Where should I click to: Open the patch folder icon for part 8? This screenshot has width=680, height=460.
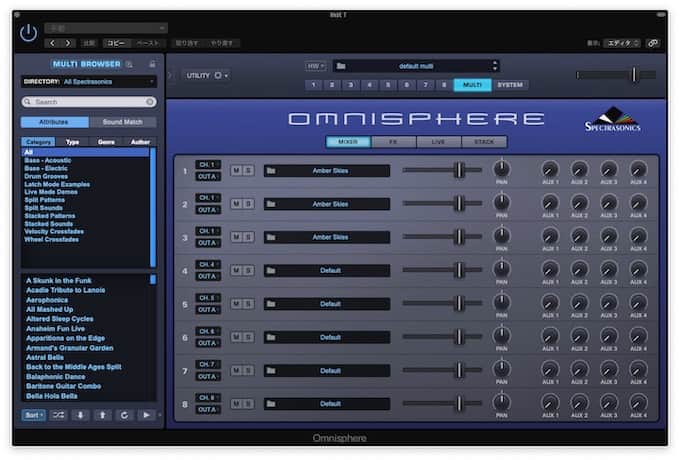(271, 404)
